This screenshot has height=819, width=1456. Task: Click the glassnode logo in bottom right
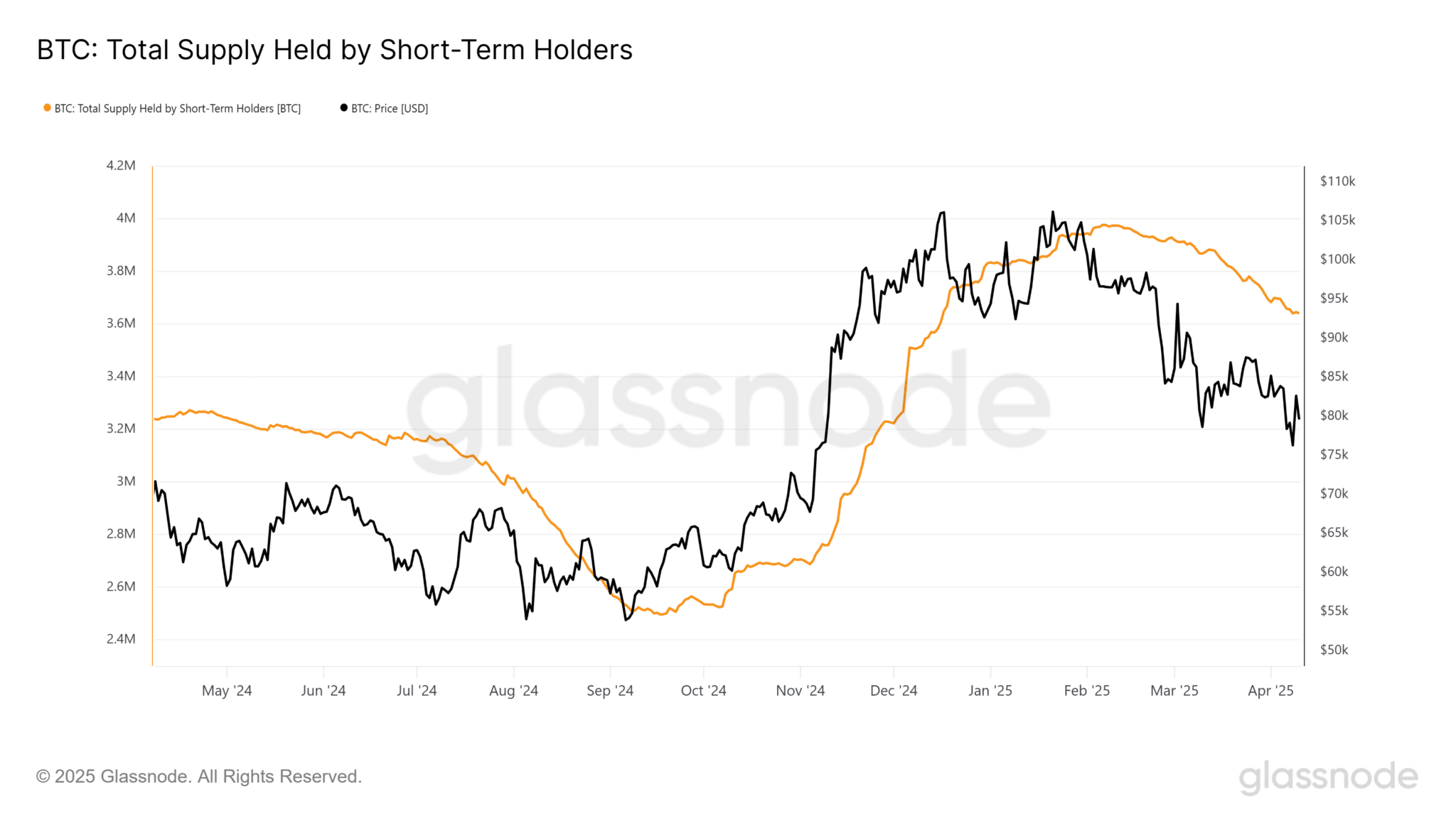[1328, 777]
